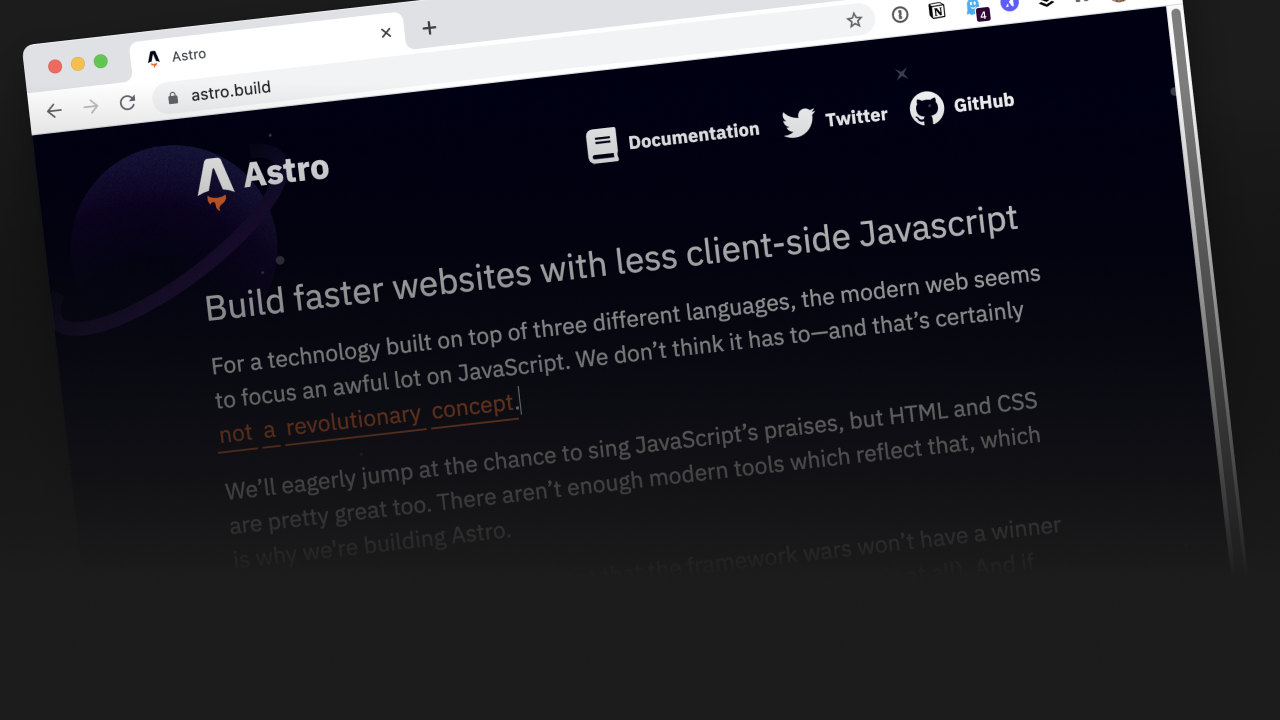Viewport: 1280px width, 720px height.
Task: Click the purple round extension icon
Action: coord(1010,5)
